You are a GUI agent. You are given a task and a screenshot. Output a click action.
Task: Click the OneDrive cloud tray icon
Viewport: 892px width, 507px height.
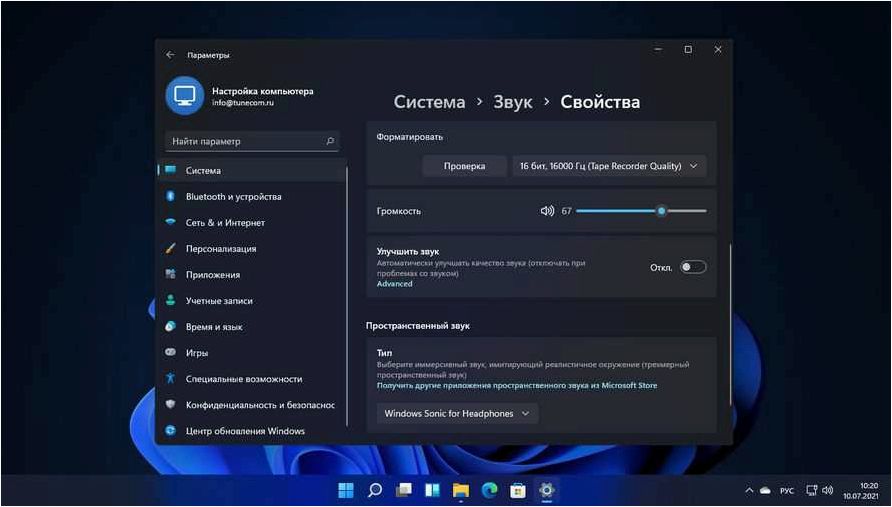[765, 490]
